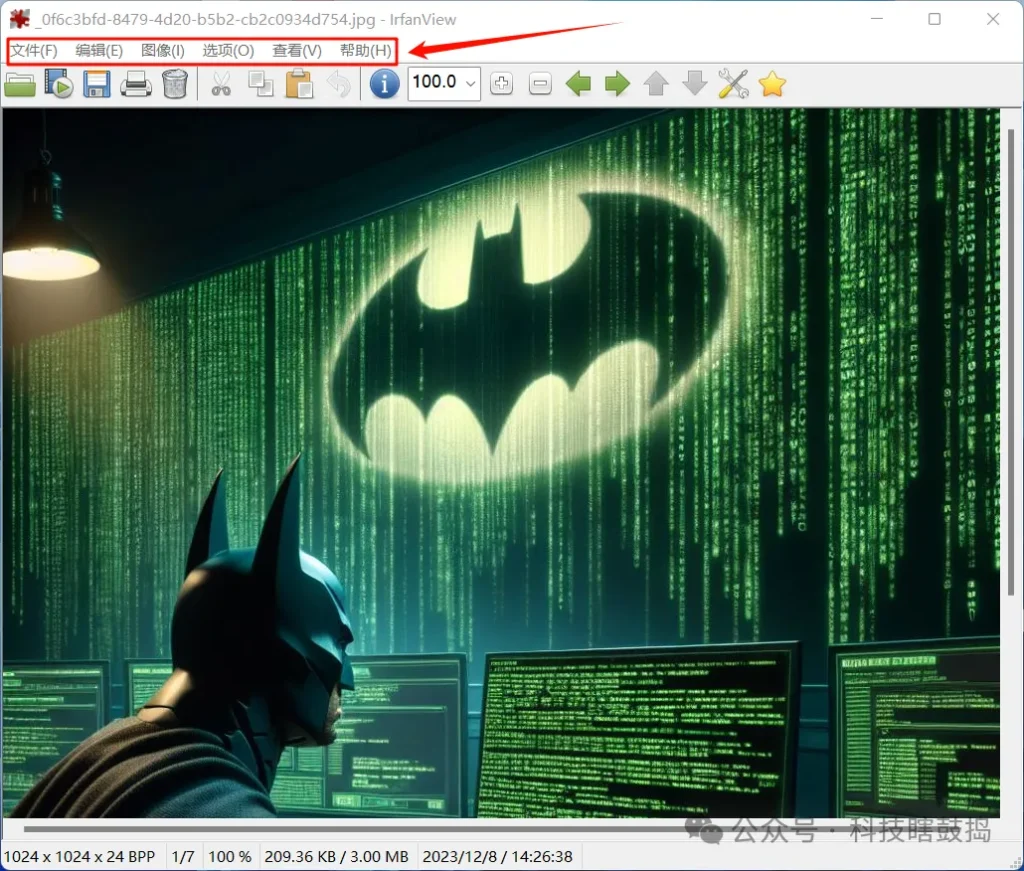Open the 文件(F) menu
The width and height of the screenshot is (1024, 871).
tap(34, 50)
